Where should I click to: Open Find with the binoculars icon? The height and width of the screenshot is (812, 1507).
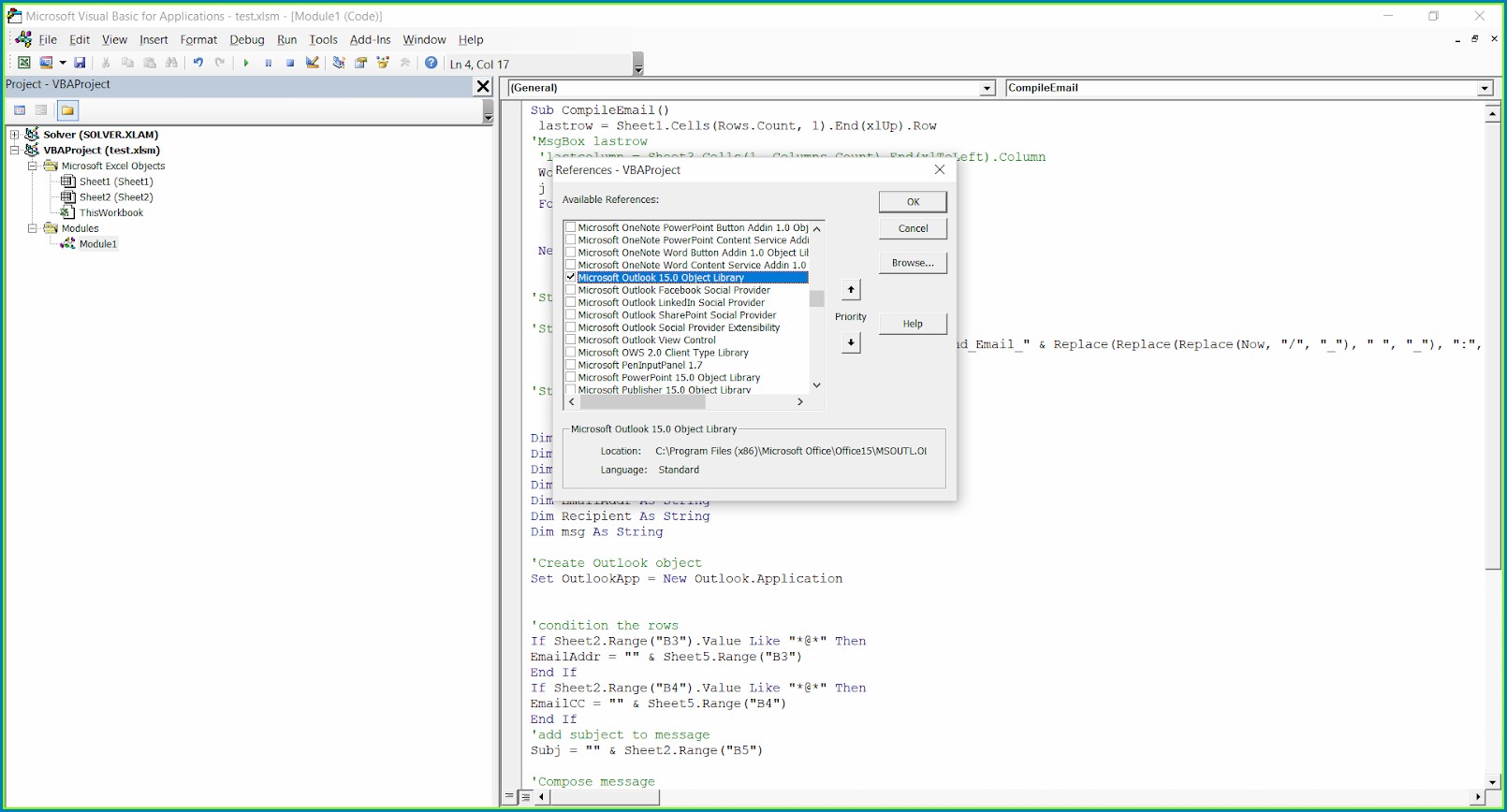pyautogui.click(x=171, y=63)
